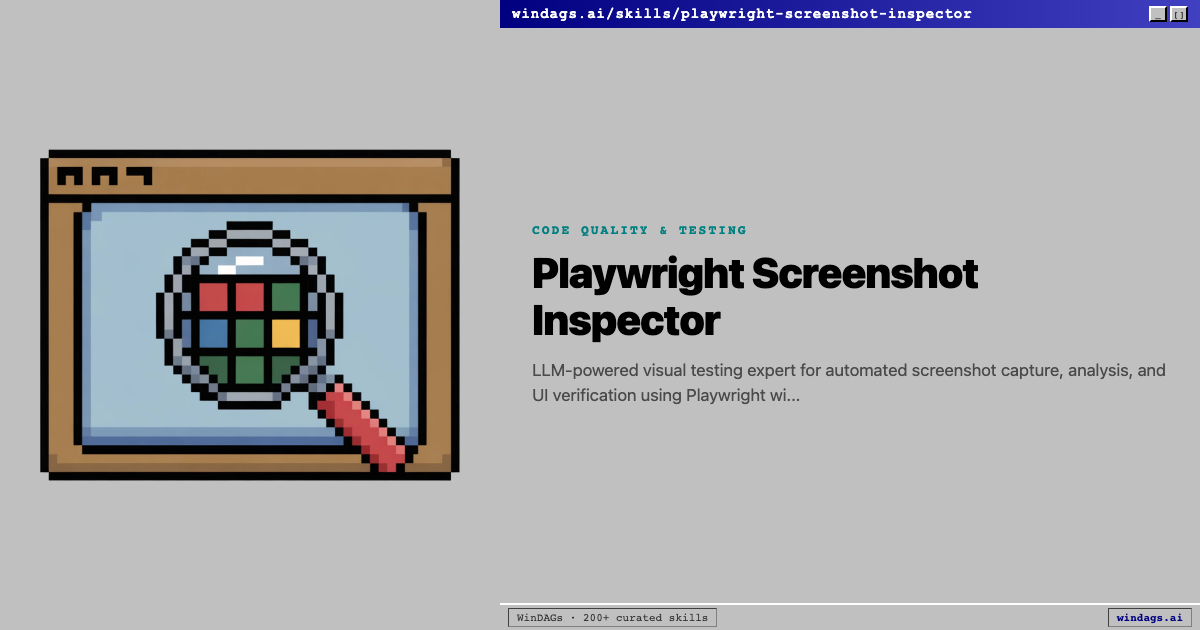The image size is (1200, 630).
Task: Click the windags.ai badge in the bottom corner
Action: point(1149,618)
